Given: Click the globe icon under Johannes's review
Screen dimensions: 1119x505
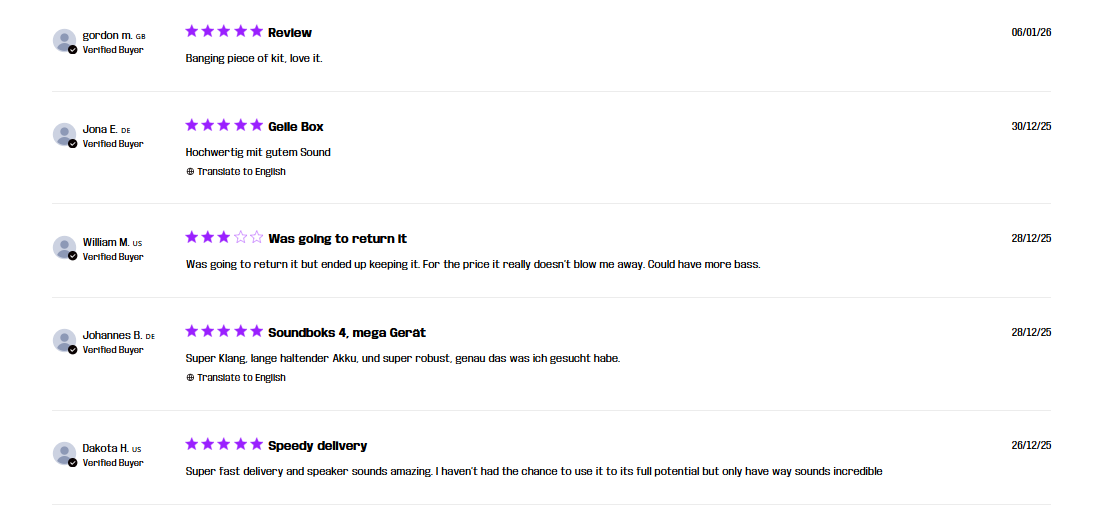Looking at the screenshot, I should pos(190,378).
